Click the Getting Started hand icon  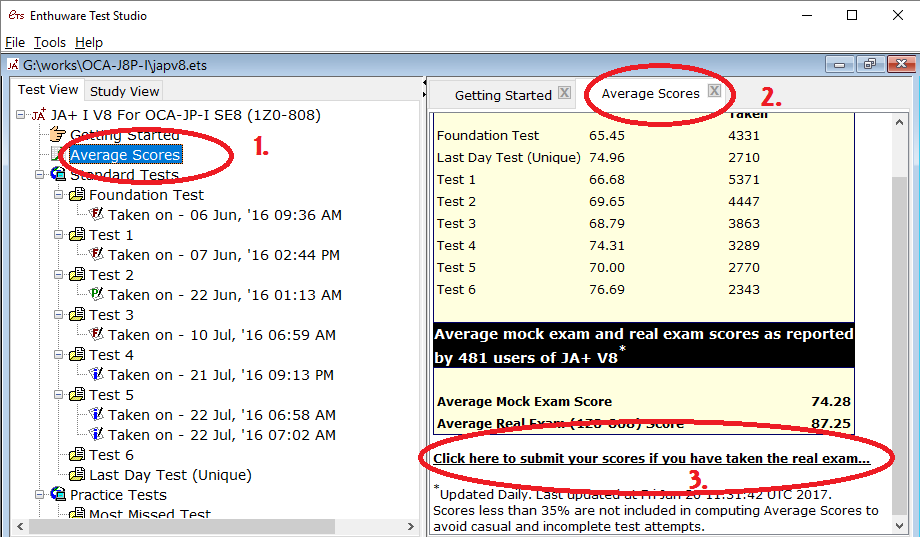58,135
